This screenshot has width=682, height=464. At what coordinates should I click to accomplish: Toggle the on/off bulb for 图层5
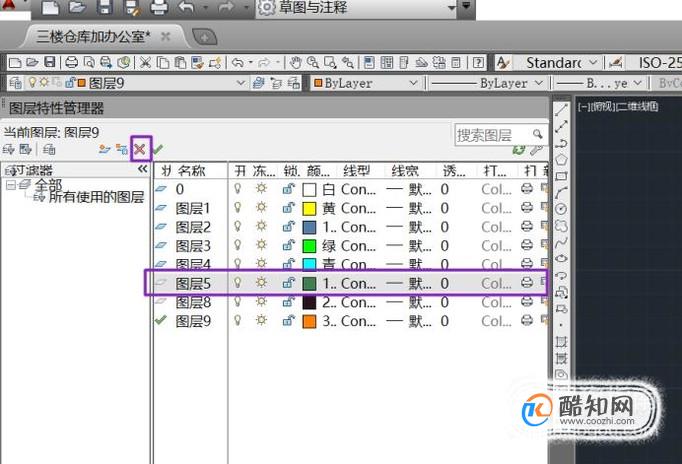237,283
